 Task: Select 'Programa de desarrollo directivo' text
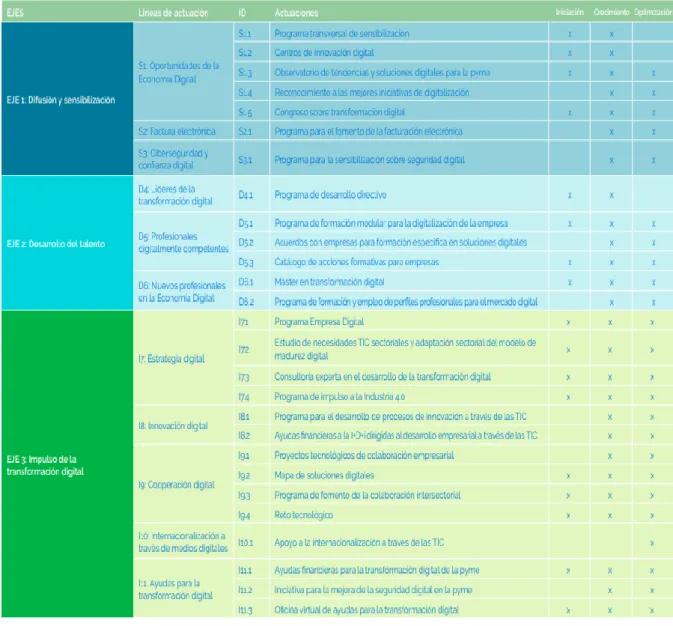330,195
